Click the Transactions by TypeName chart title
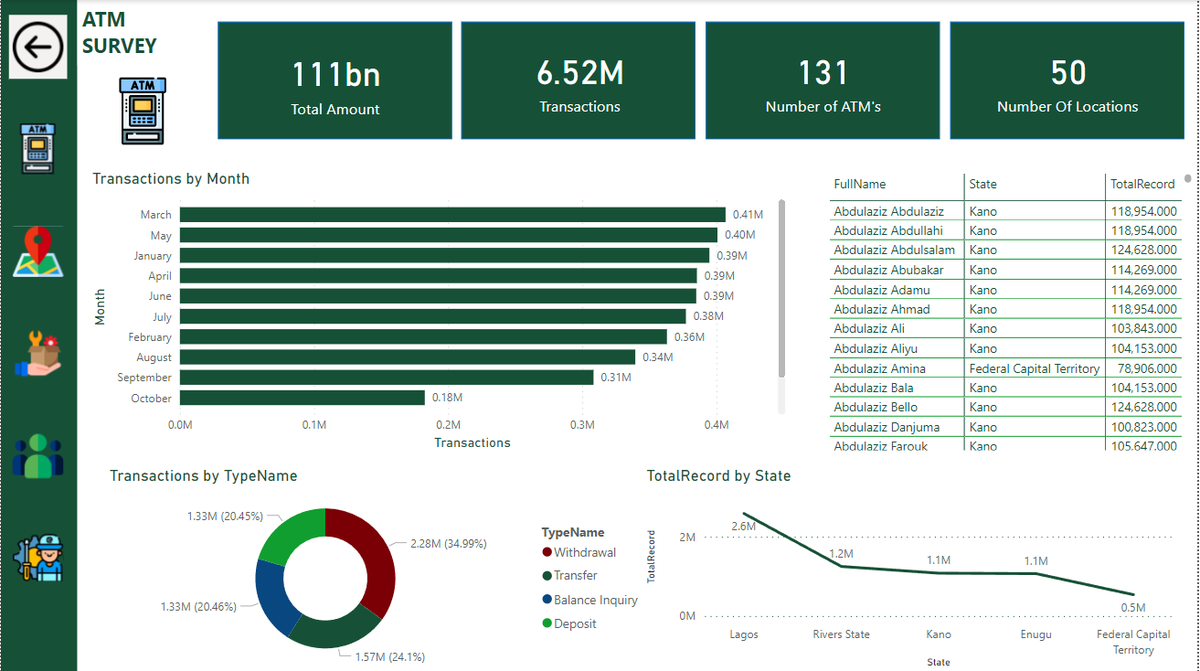This screenshot has width=1200, height=671. point(203,476)
